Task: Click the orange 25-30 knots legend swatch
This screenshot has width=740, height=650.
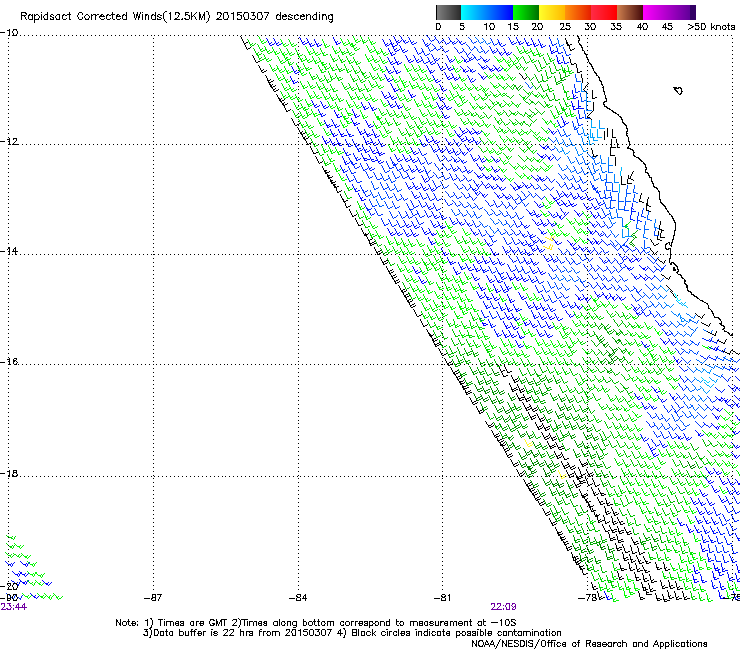Action: (578, 12)
